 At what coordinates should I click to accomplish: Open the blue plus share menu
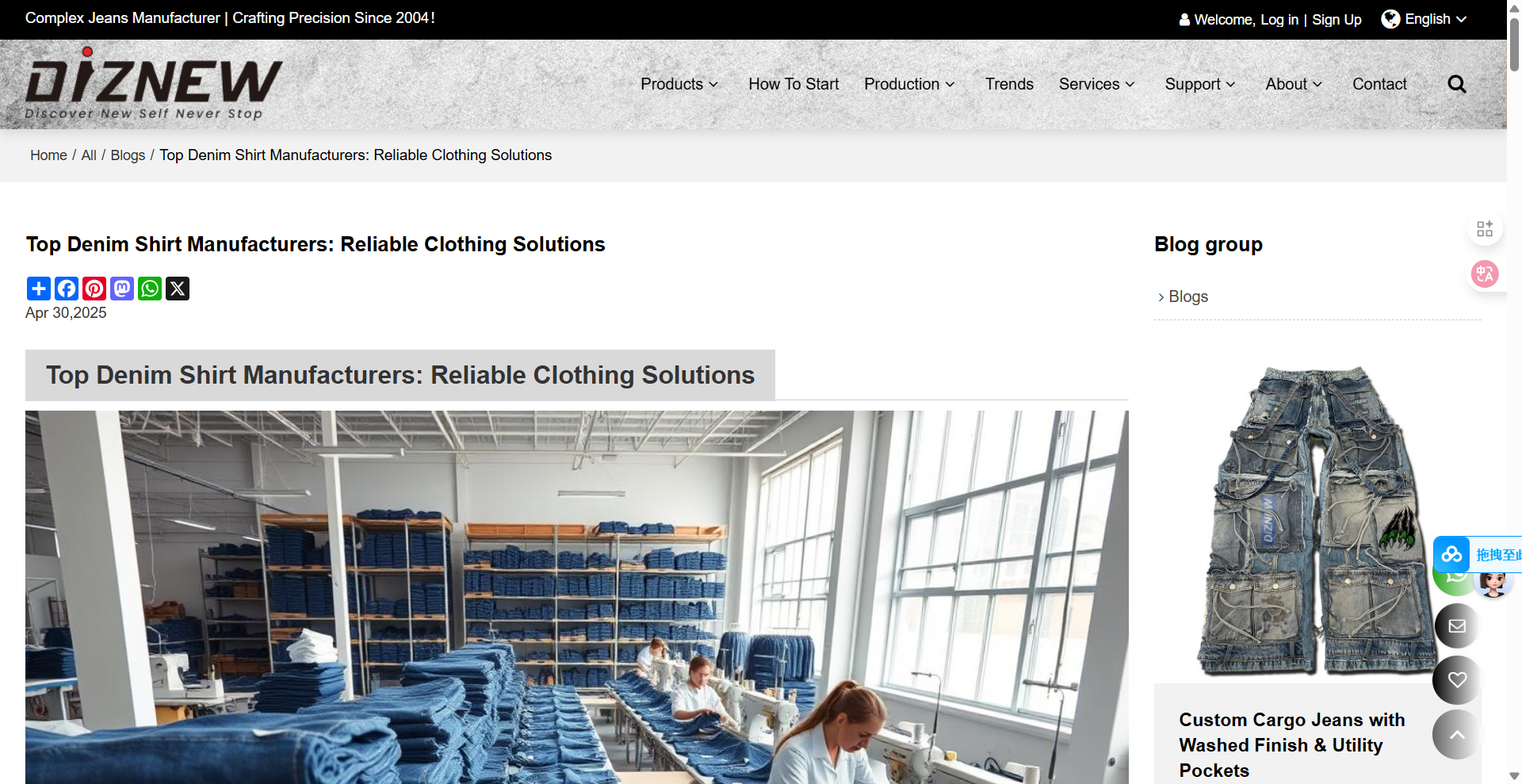tap(39, 289)
